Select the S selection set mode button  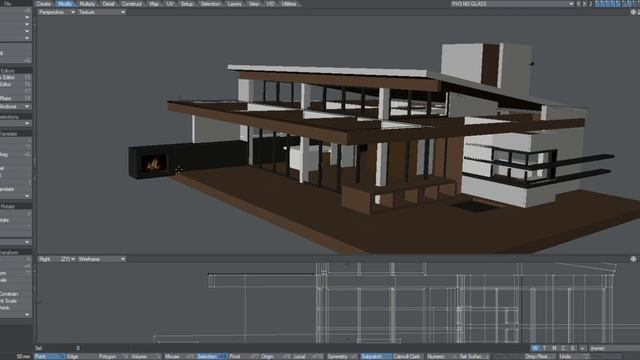573,348
